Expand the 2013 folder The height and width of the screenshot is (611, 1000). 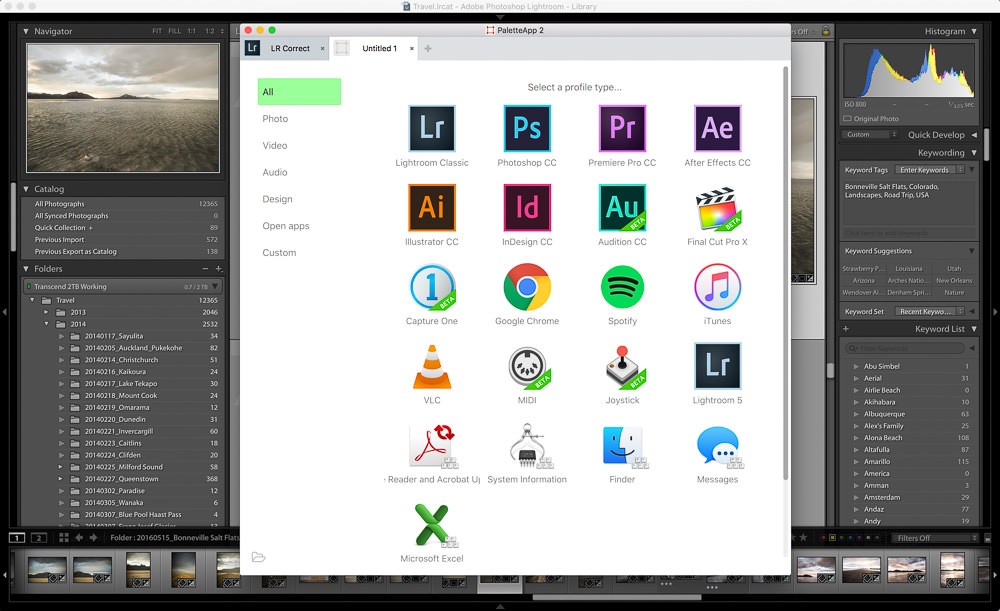point(46,312)
